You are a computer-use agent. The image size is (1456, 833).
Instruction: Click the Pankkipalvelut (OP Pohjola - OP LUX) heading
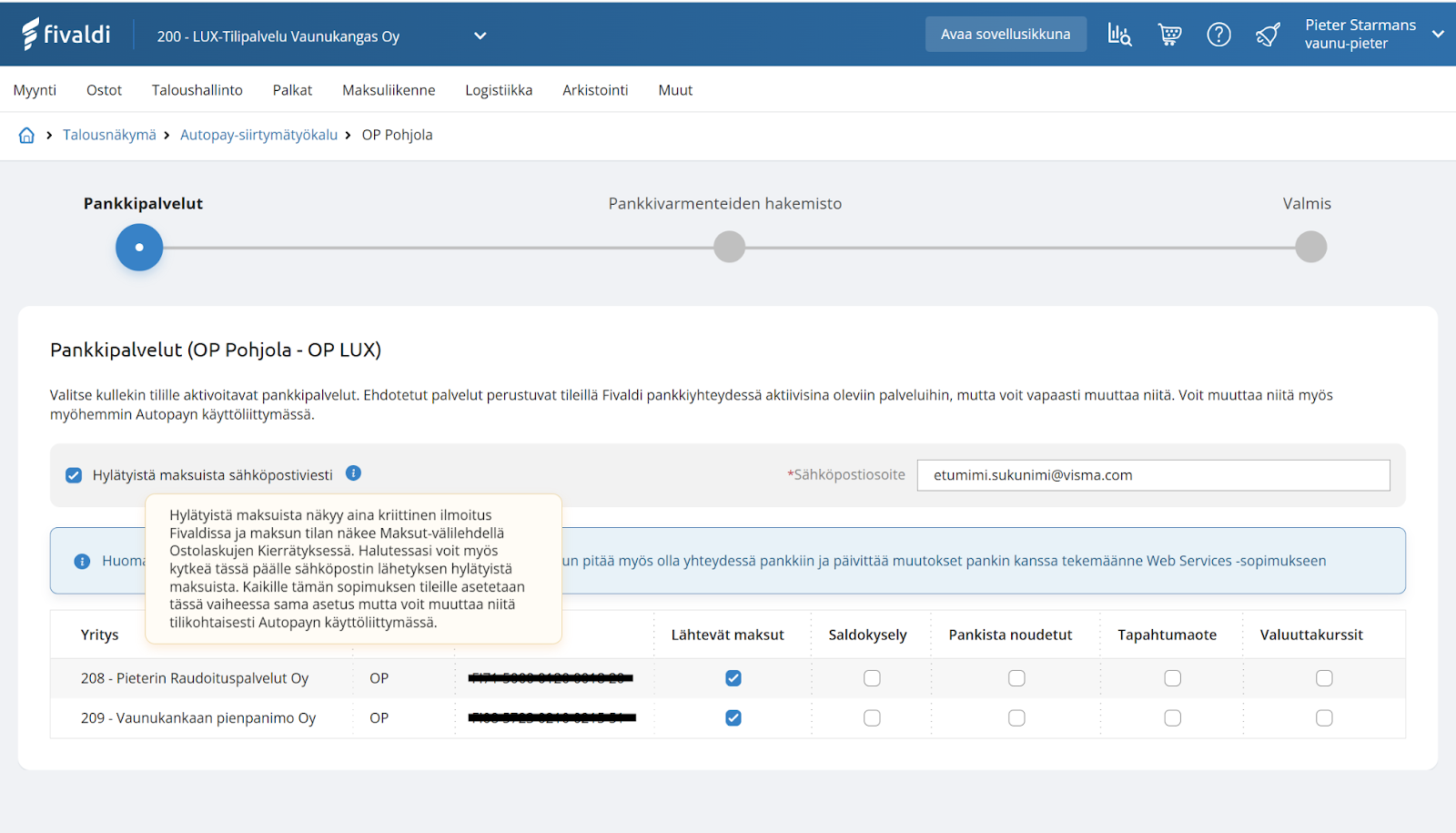[x=216, y=350]
